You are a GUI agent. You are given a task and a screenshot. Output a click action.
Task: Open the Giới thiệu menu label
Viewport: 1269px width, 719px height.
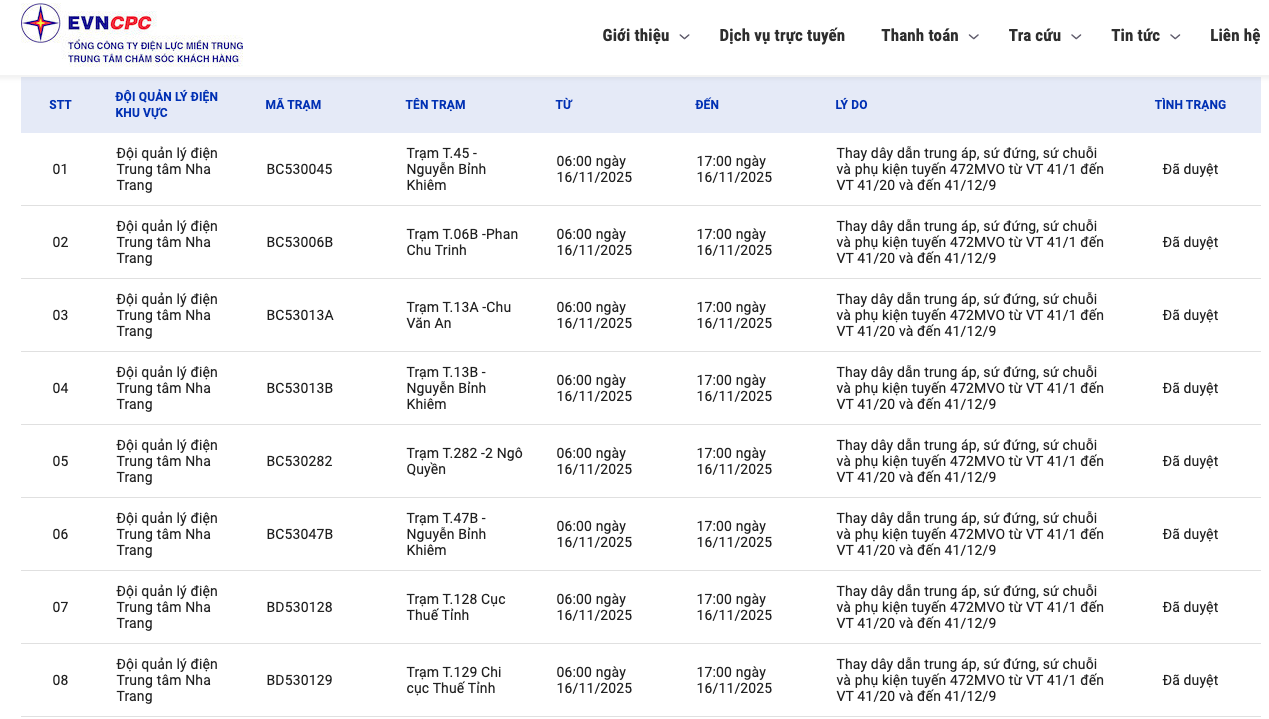pos(635,36)
